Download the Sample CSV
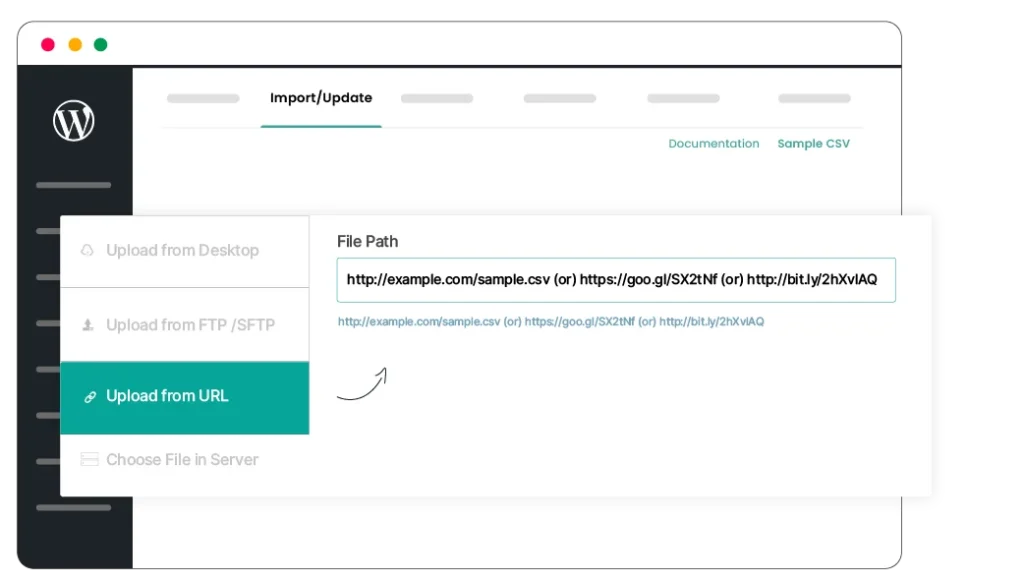The height and width of the screenshot is (582, 1024). (x=814, y=143)
